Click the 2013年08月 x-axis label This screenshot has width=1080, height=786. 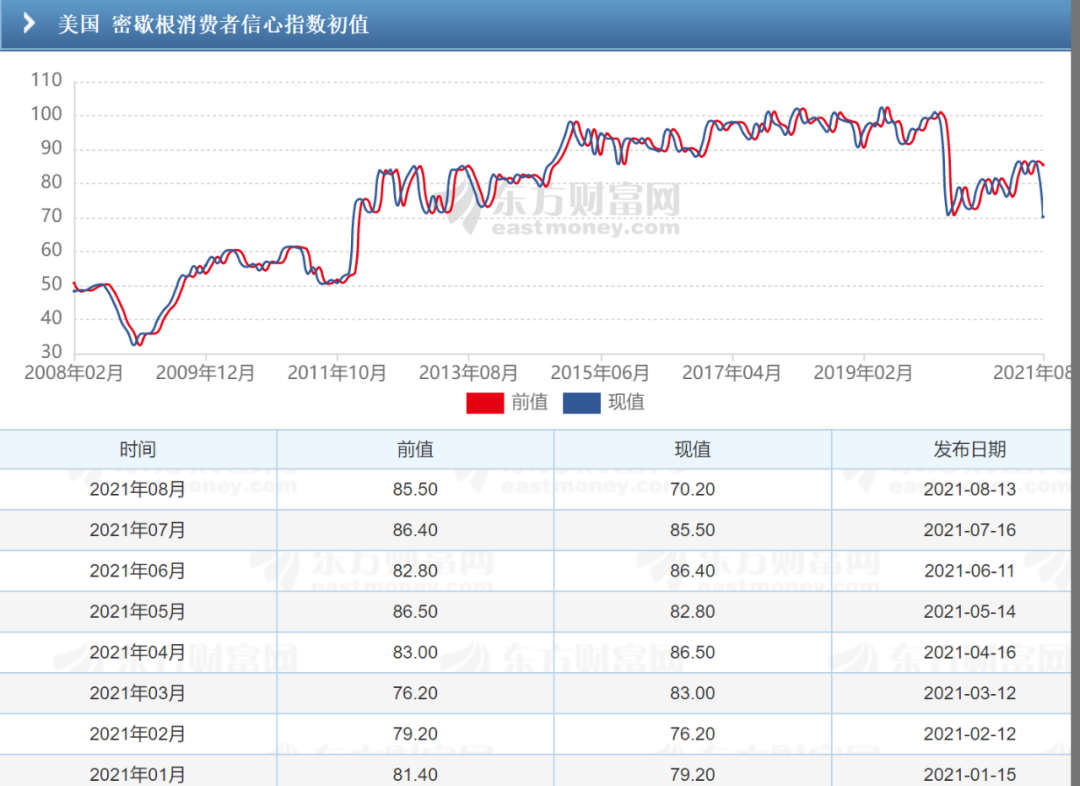[468, 373]
